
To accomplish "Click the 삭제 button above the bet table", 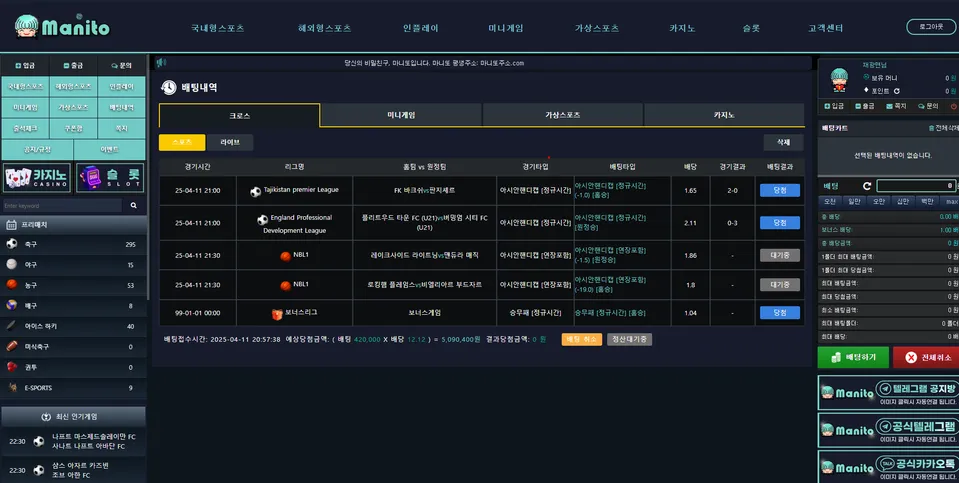I will 783,142.
